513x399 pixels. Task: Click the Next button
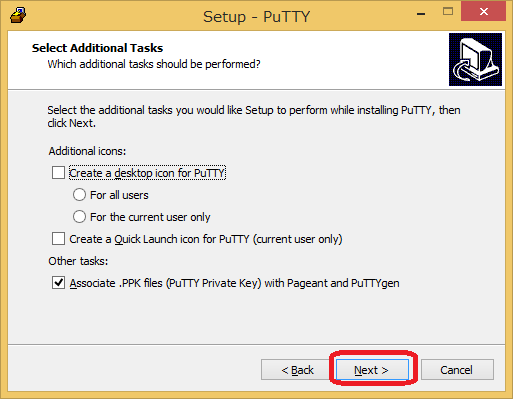tap(372, 370)
